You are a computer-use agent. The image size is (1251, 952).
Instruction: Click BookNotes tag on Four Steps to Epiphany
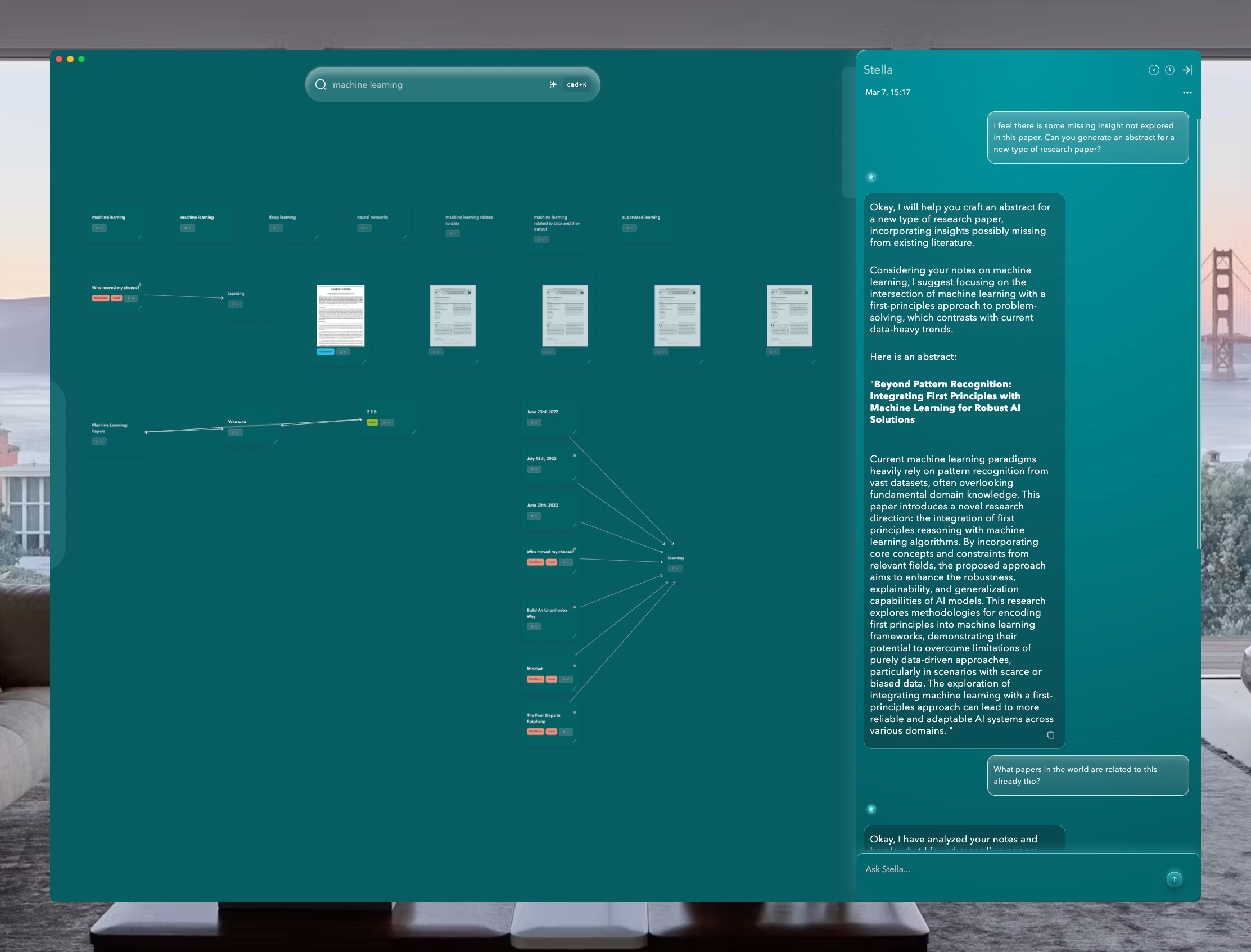pyautogui.click(x=535, y=732)
